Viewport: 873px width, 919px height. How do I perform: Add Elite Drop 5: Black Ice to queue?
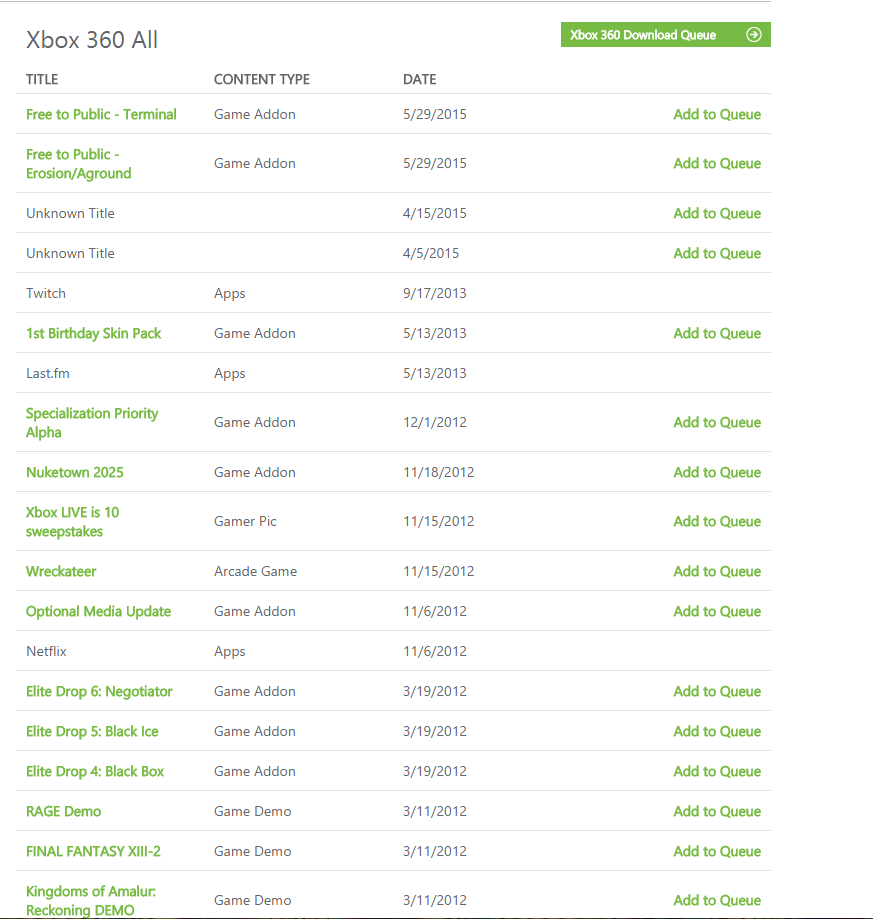(717, 731)
